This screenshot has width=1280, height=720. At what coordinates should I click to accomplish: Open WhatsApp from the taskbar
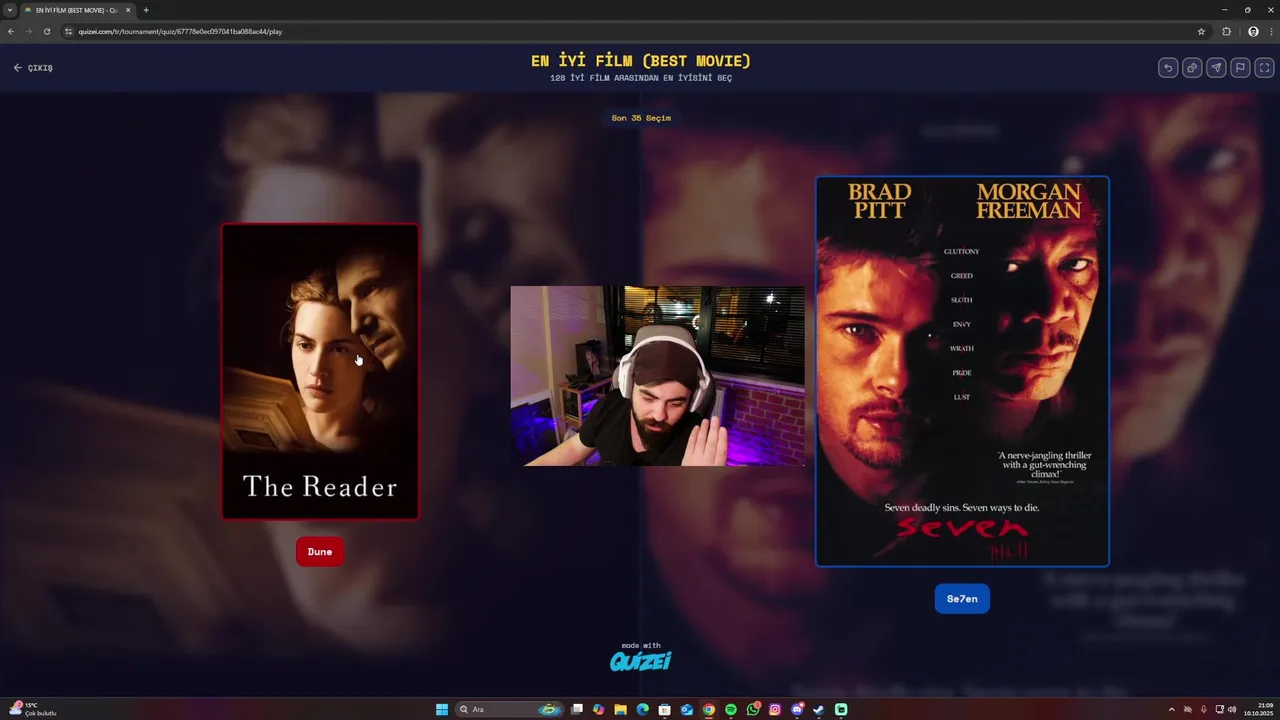(x=753, y=709)
